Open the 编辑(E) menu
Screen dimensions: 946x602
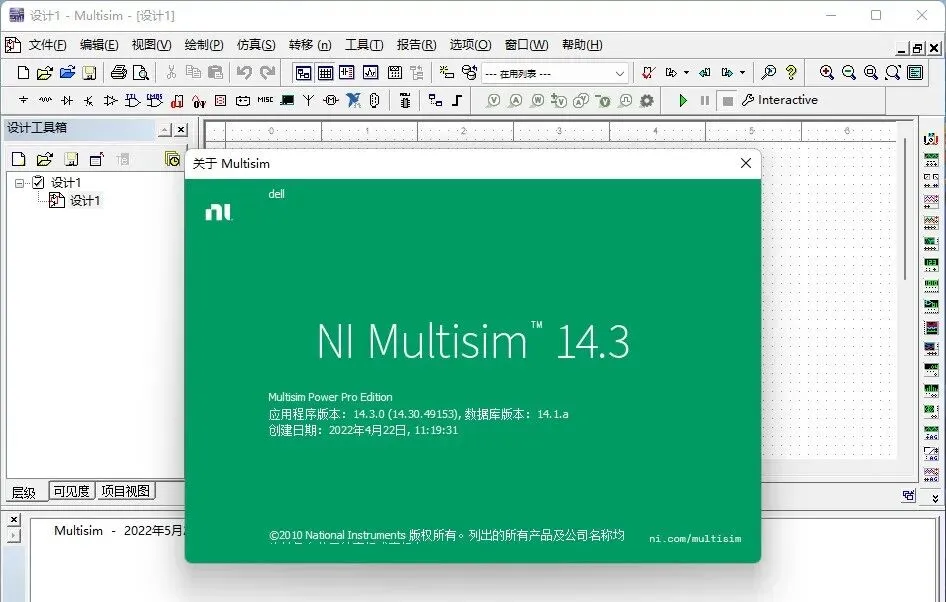[100, 45]
